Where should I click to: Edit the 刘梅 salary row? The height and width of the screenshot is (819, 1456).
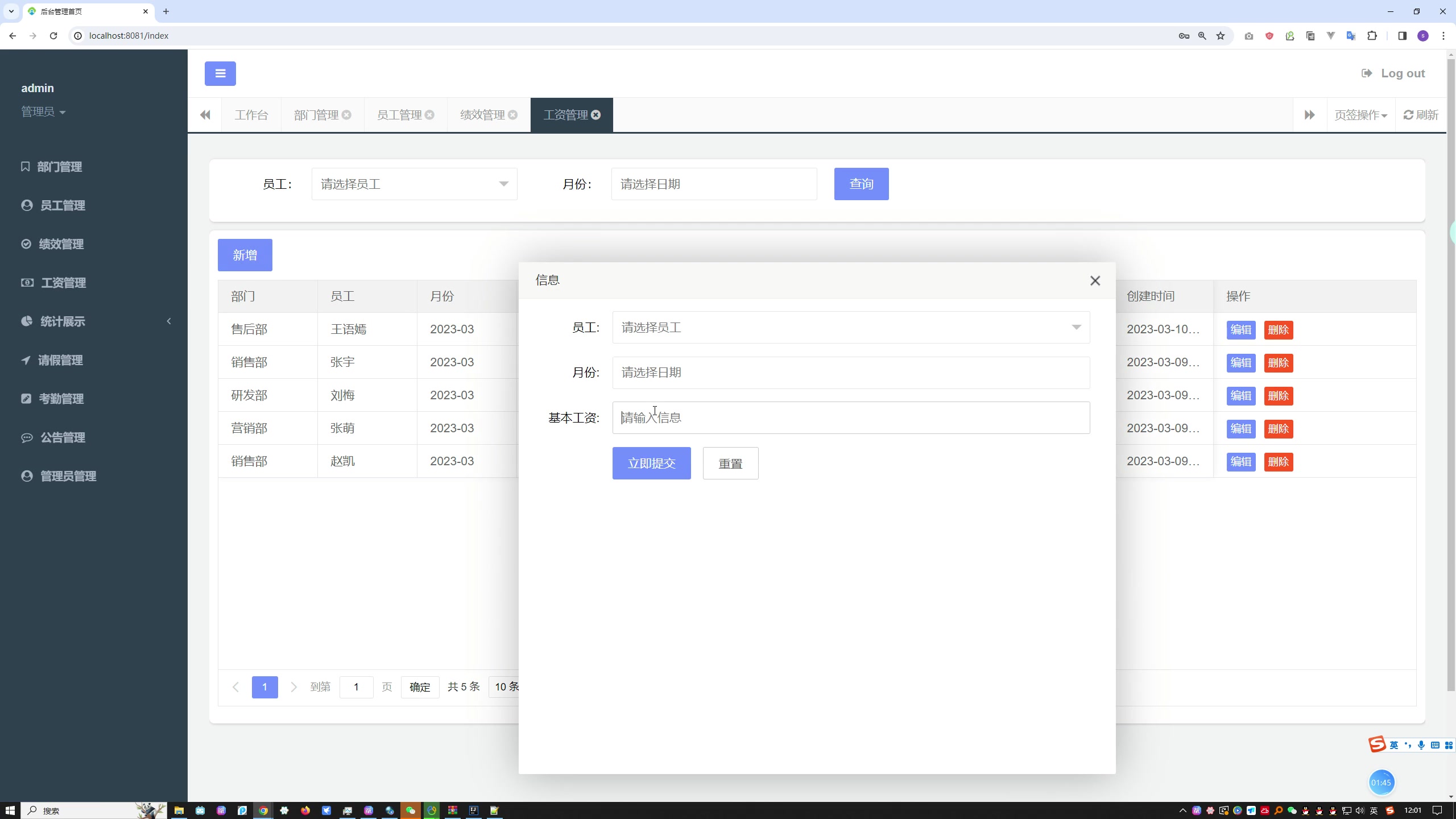[x=1240, y=396]
